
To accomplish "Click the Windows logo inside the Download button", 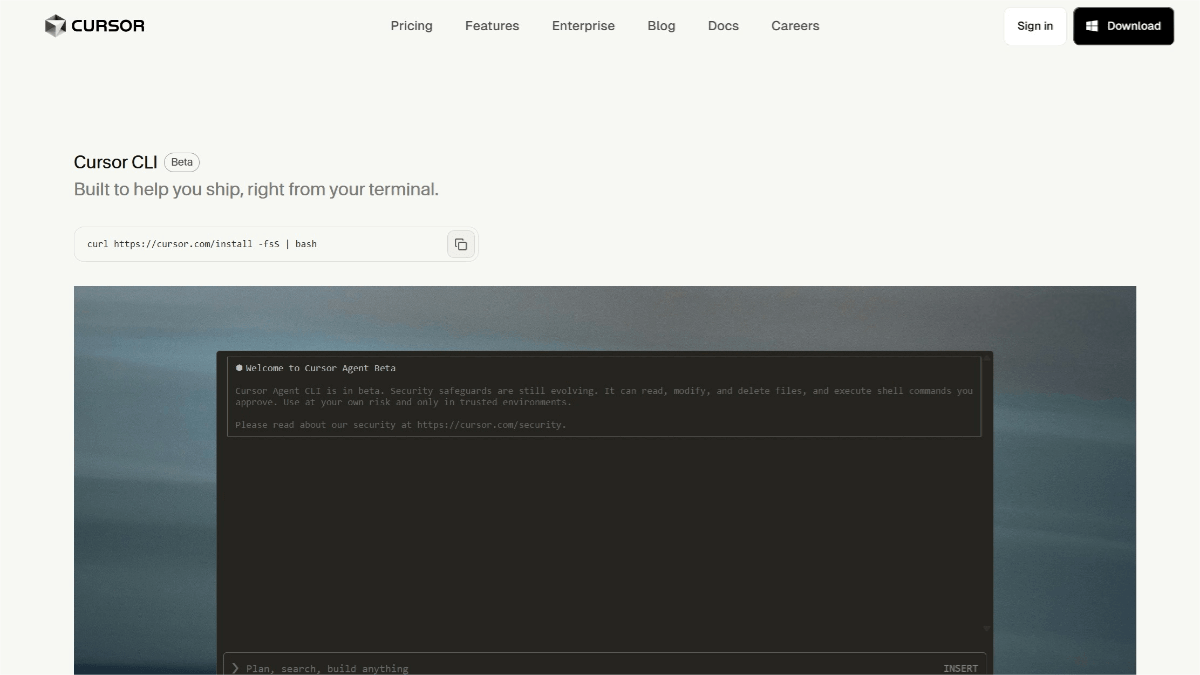I will [x=1092, y=26].
